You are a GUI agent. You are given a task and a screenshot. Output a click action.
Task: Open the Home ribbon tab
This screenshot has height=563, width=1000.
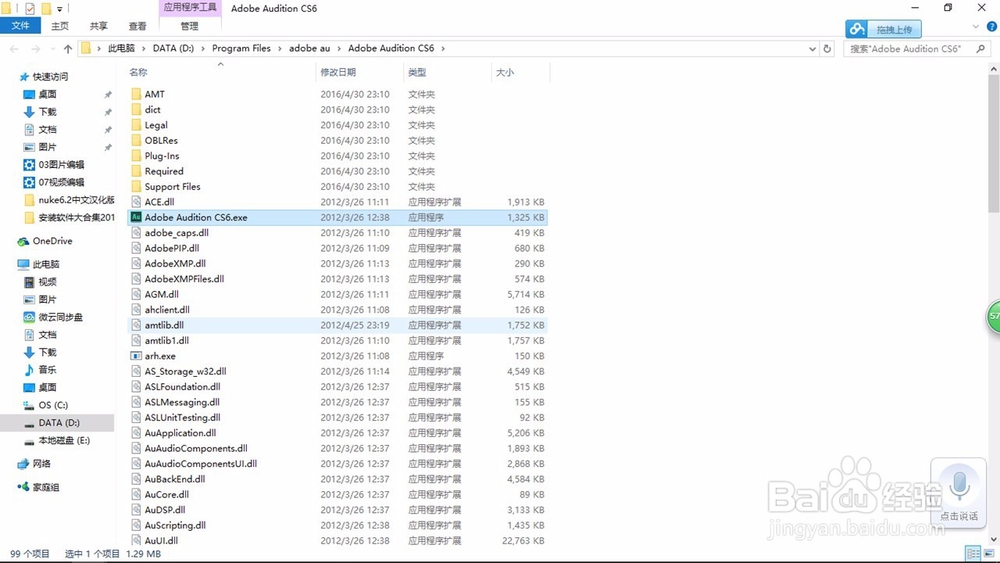coord(60,26)
